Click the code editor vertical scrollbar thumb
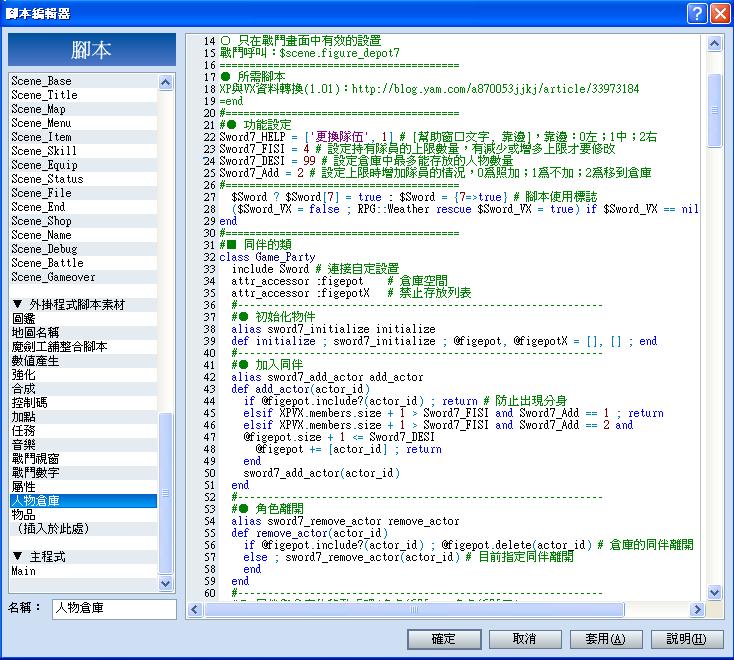 tap(714, 110)
